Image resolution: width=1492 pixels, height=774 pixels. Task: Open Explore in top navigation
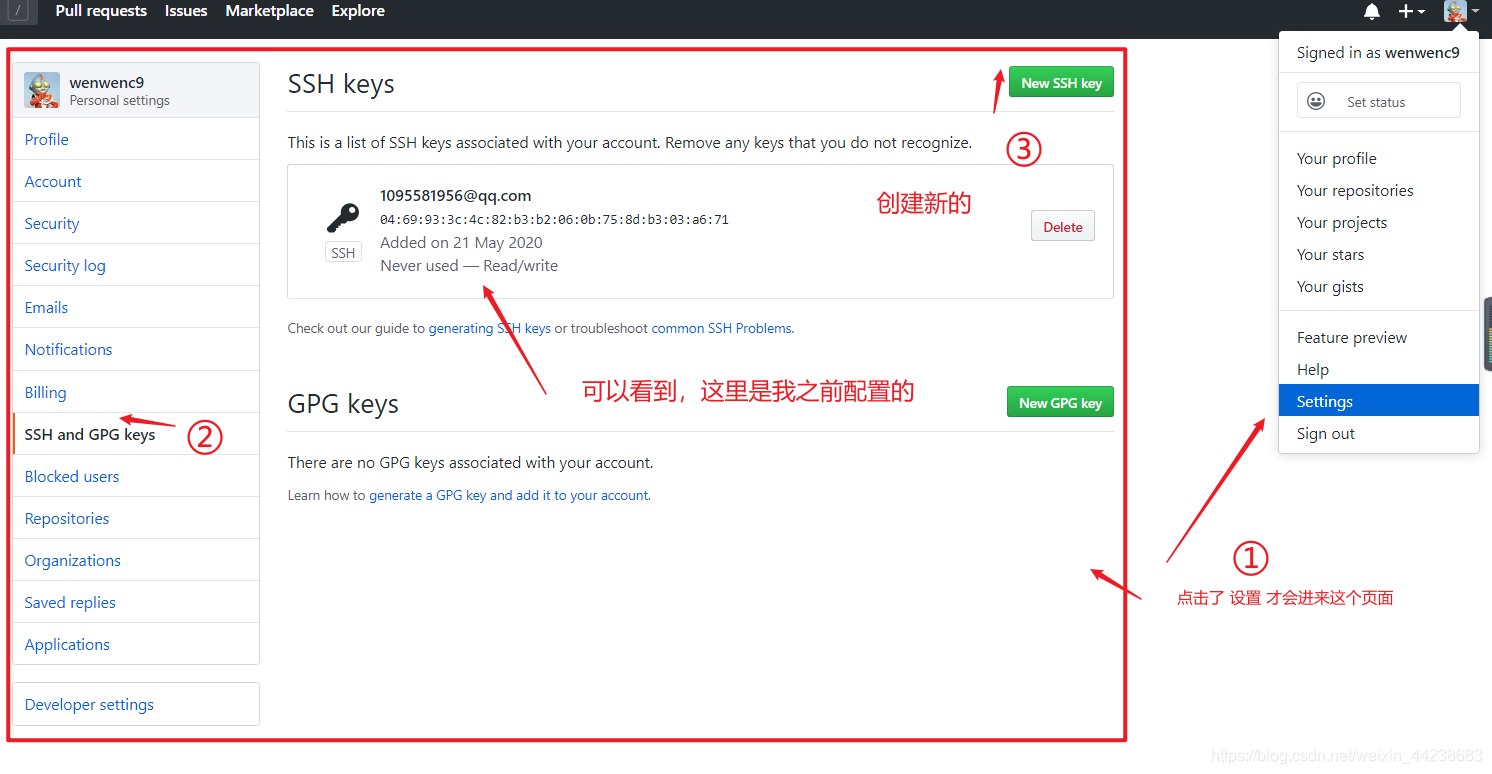coord(358,11)
